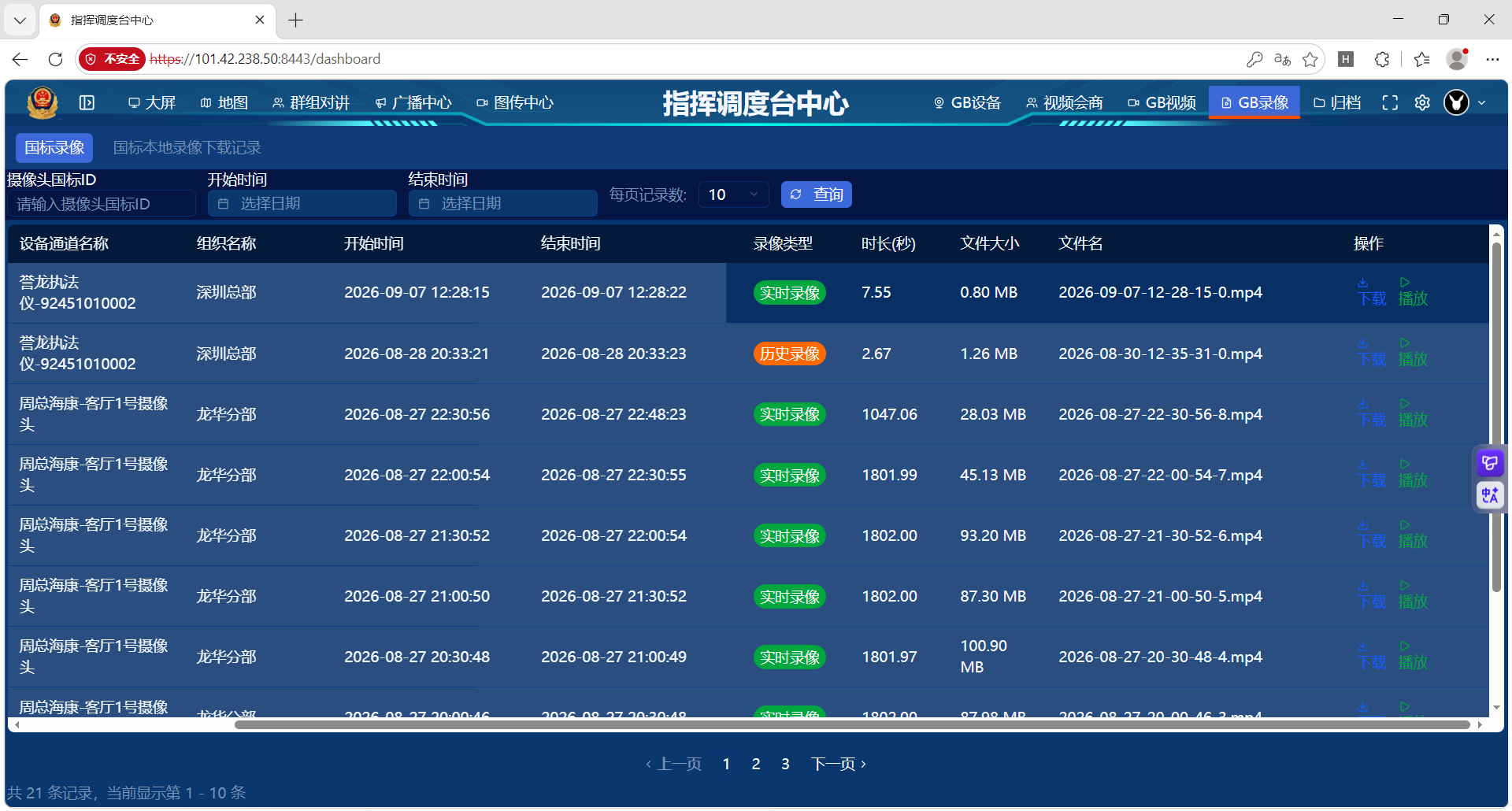Download recording 2026-08-27-22-30-56-8.mp4
This screenshot has width=1512, height=811.
1372,413
